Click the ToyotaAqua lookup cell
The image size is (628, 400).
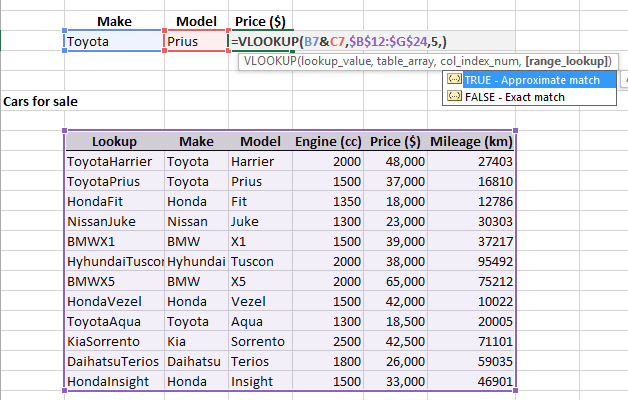pyautogui.click(x=114, y=322)
